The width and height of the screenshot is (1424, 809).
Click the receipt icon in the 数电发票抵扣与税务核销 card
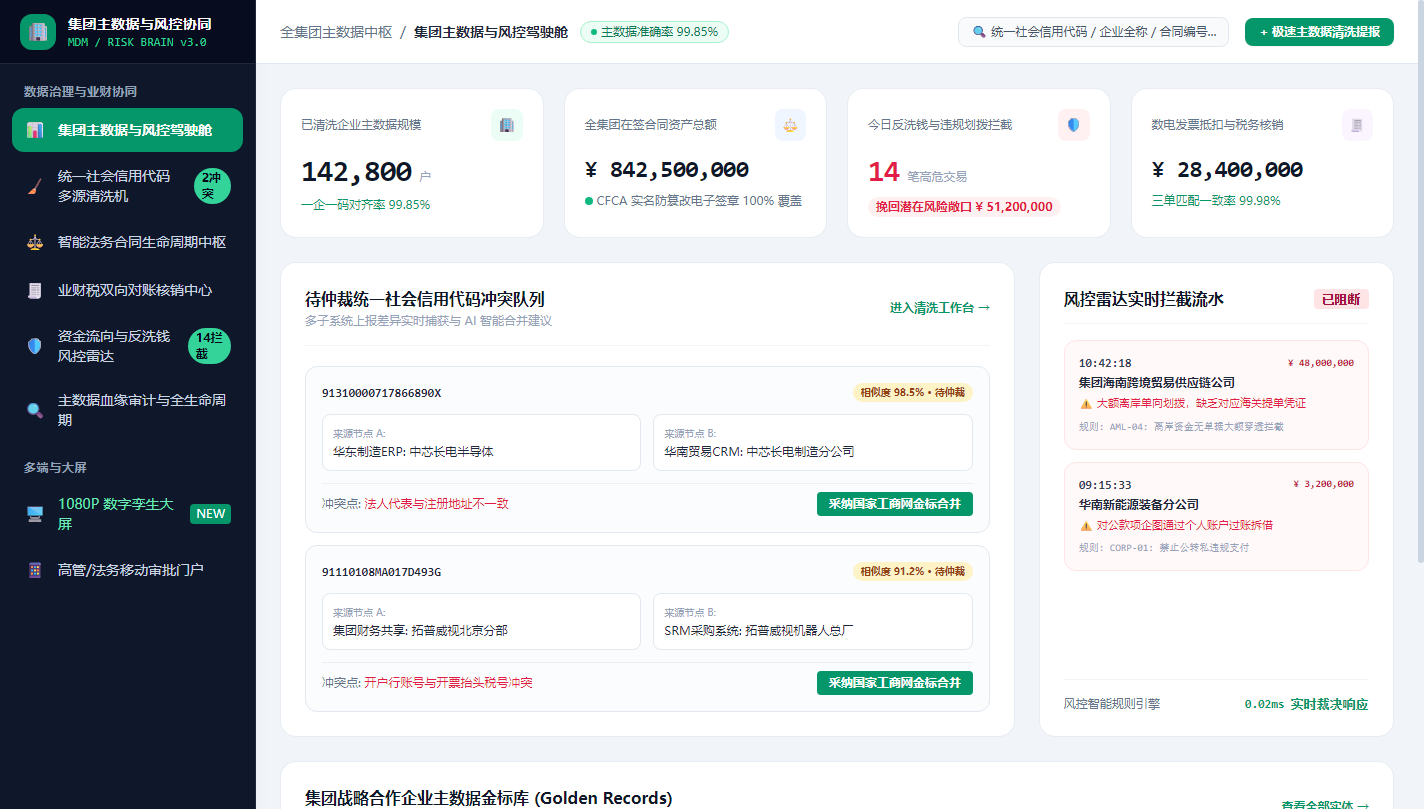click(x=1357, y=125)
